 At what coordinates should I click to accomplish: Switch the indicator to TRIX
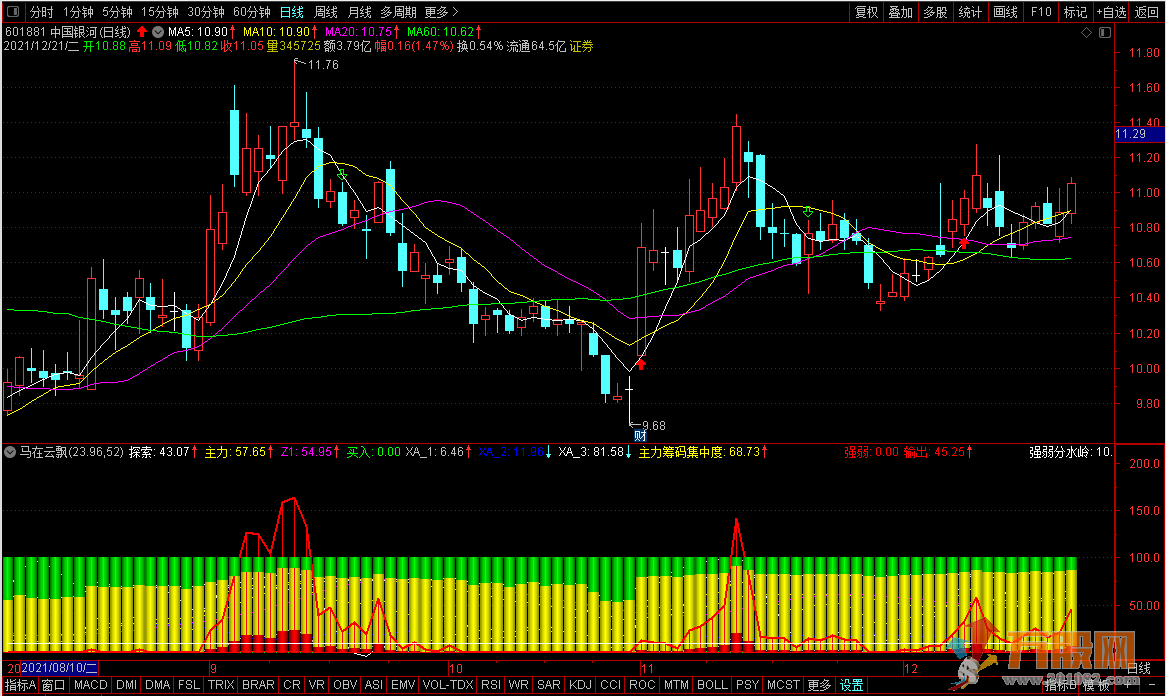221,685
